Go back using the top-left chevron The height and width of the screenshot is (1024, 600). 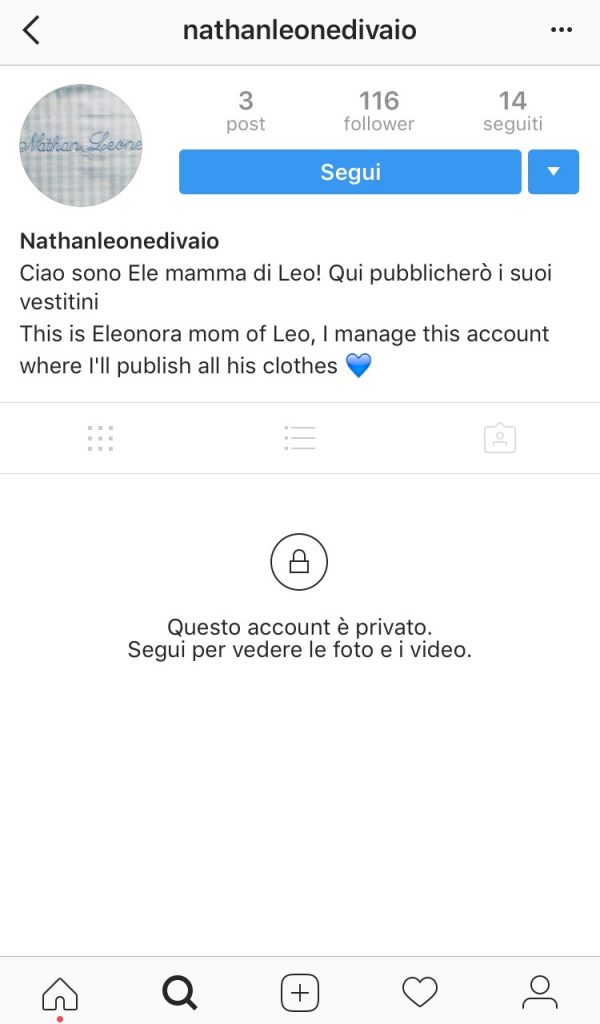[31, 30]
